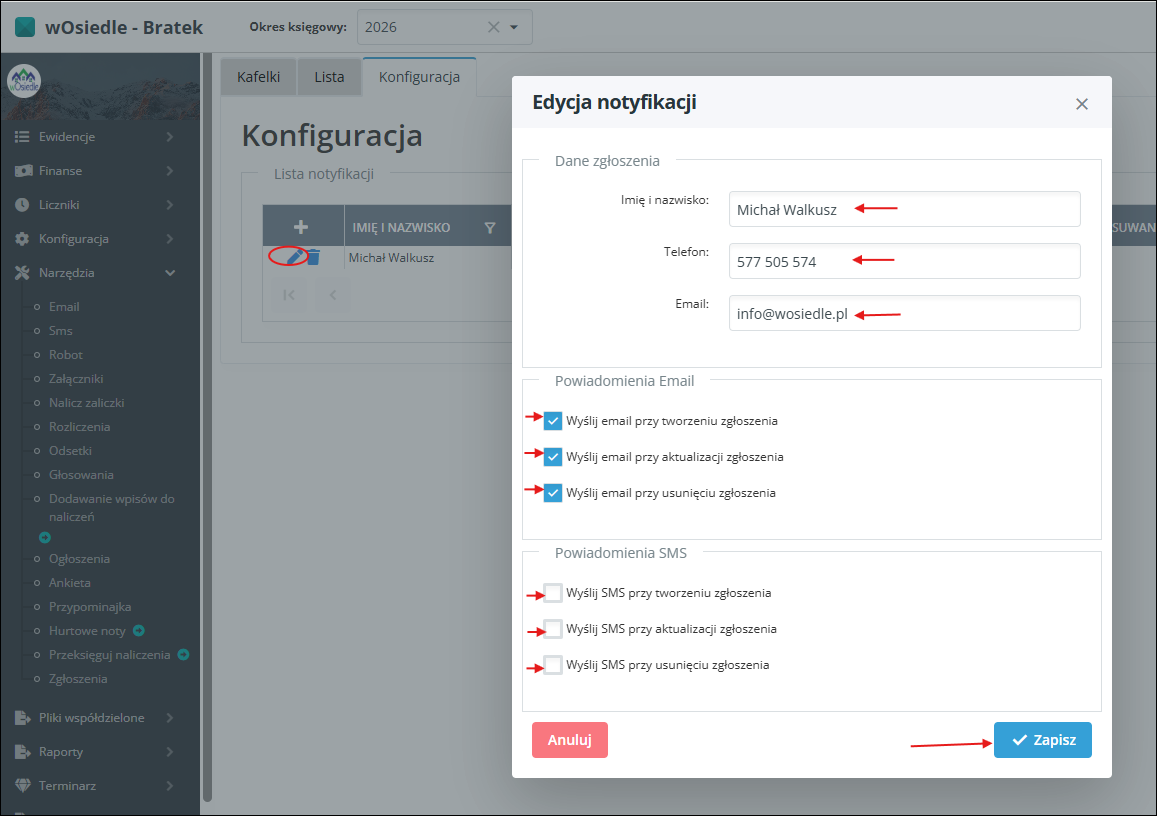Click the filter icon in Imię i nazwisko column
Image resolution: width=1157 pixels, height=816 pixels.
[x=490, y=228]
